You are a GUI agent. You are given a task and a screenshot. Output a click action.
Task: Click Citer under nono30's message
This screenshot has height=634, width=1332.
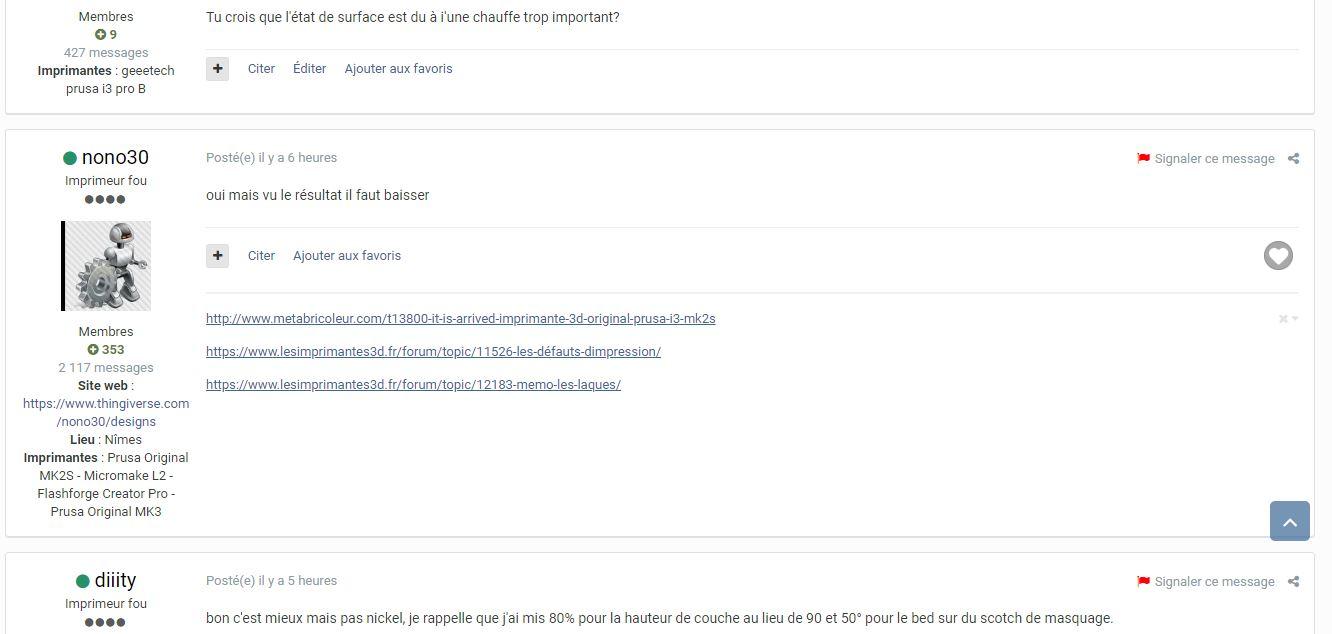[261, 256]
